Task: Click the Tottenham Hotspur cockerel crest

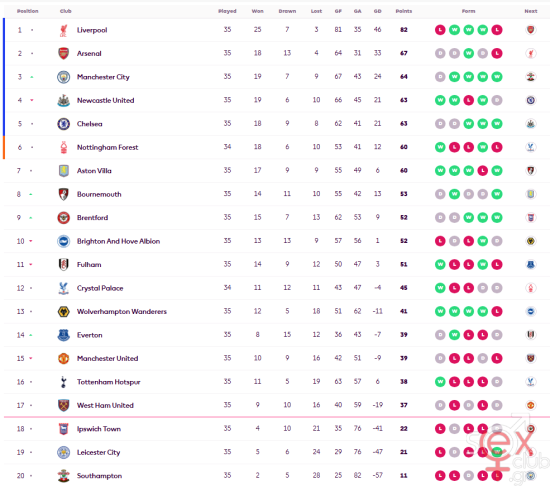Action: (x=63, y=382)
